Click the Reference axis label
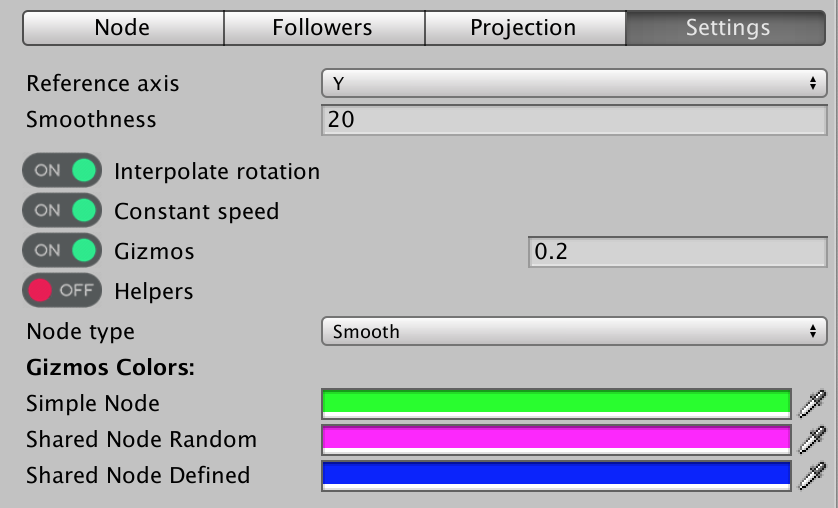The width and height of the screenshot is (838, 508). pyautogui.click(x=102, y=83)
